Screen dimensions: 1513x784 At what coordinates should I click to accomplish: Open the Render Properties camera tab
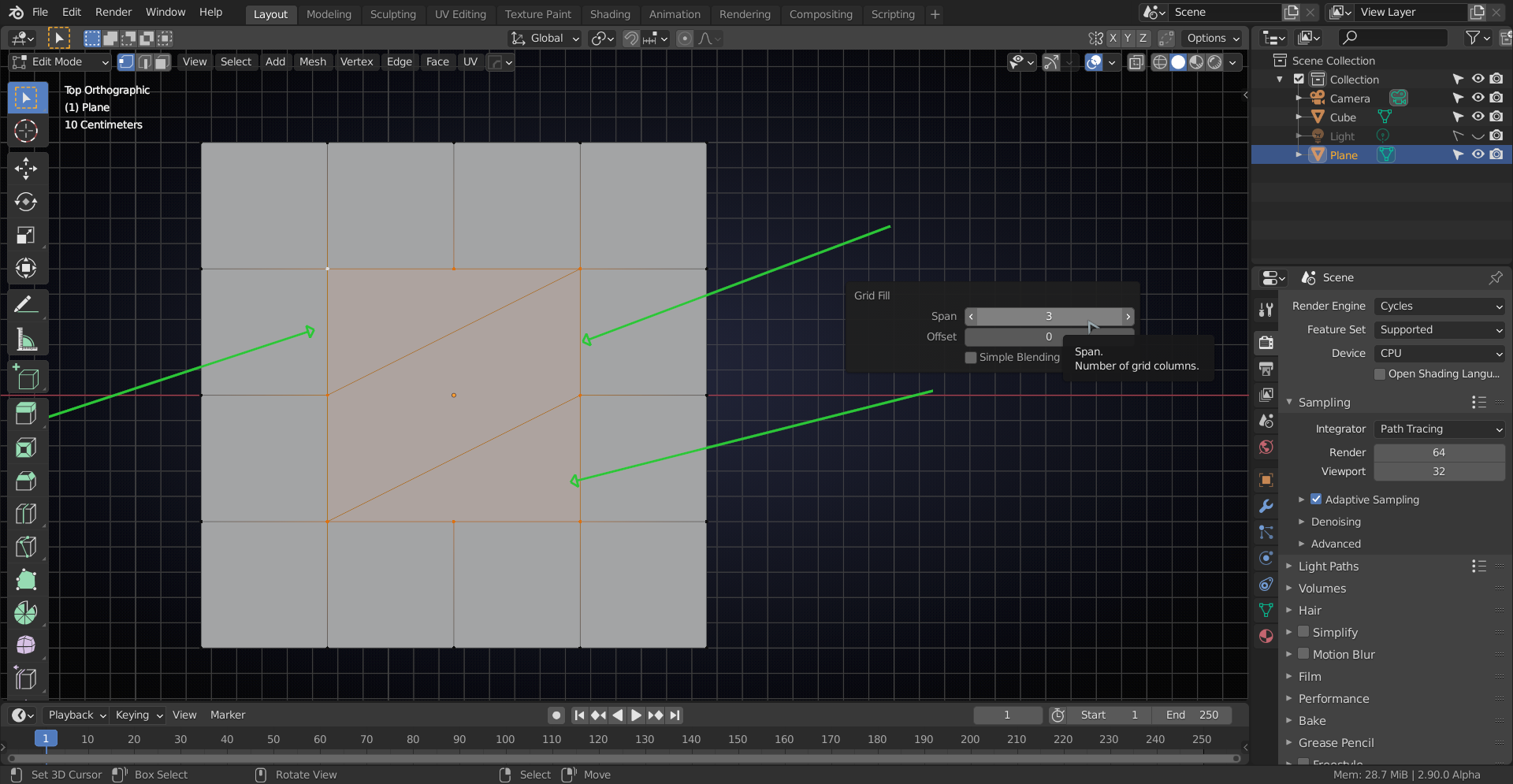(1266, 343)
